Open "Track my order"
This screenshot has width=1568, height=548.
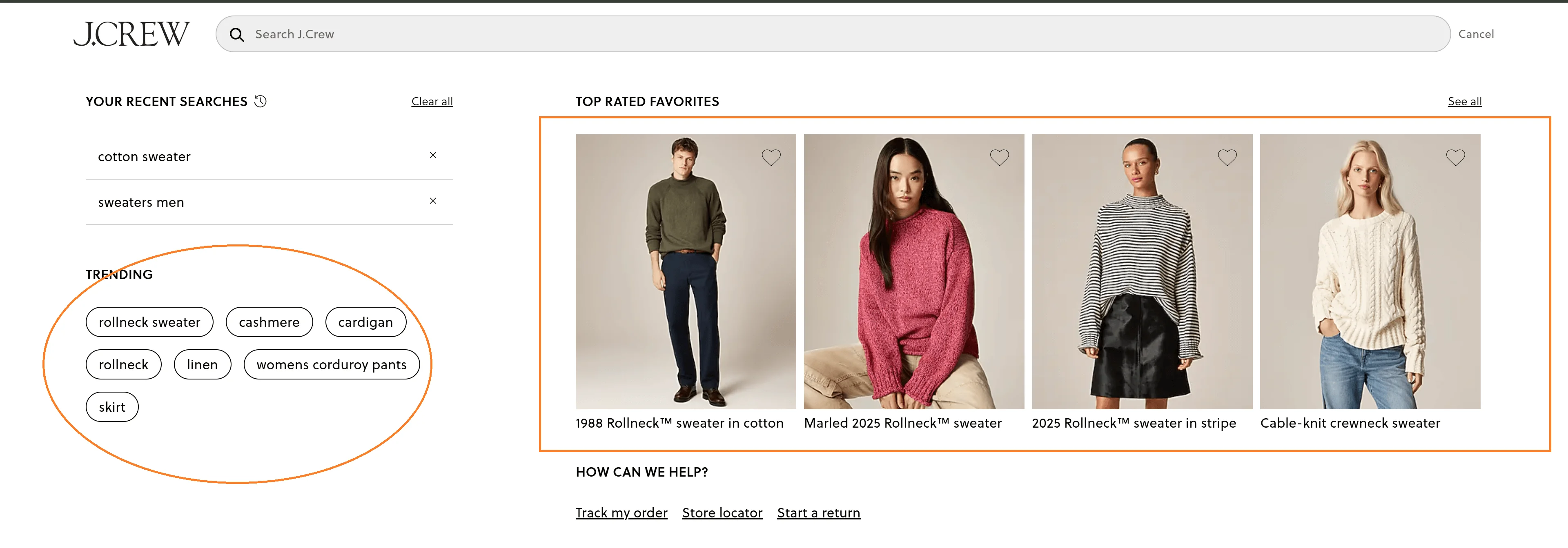621,512
